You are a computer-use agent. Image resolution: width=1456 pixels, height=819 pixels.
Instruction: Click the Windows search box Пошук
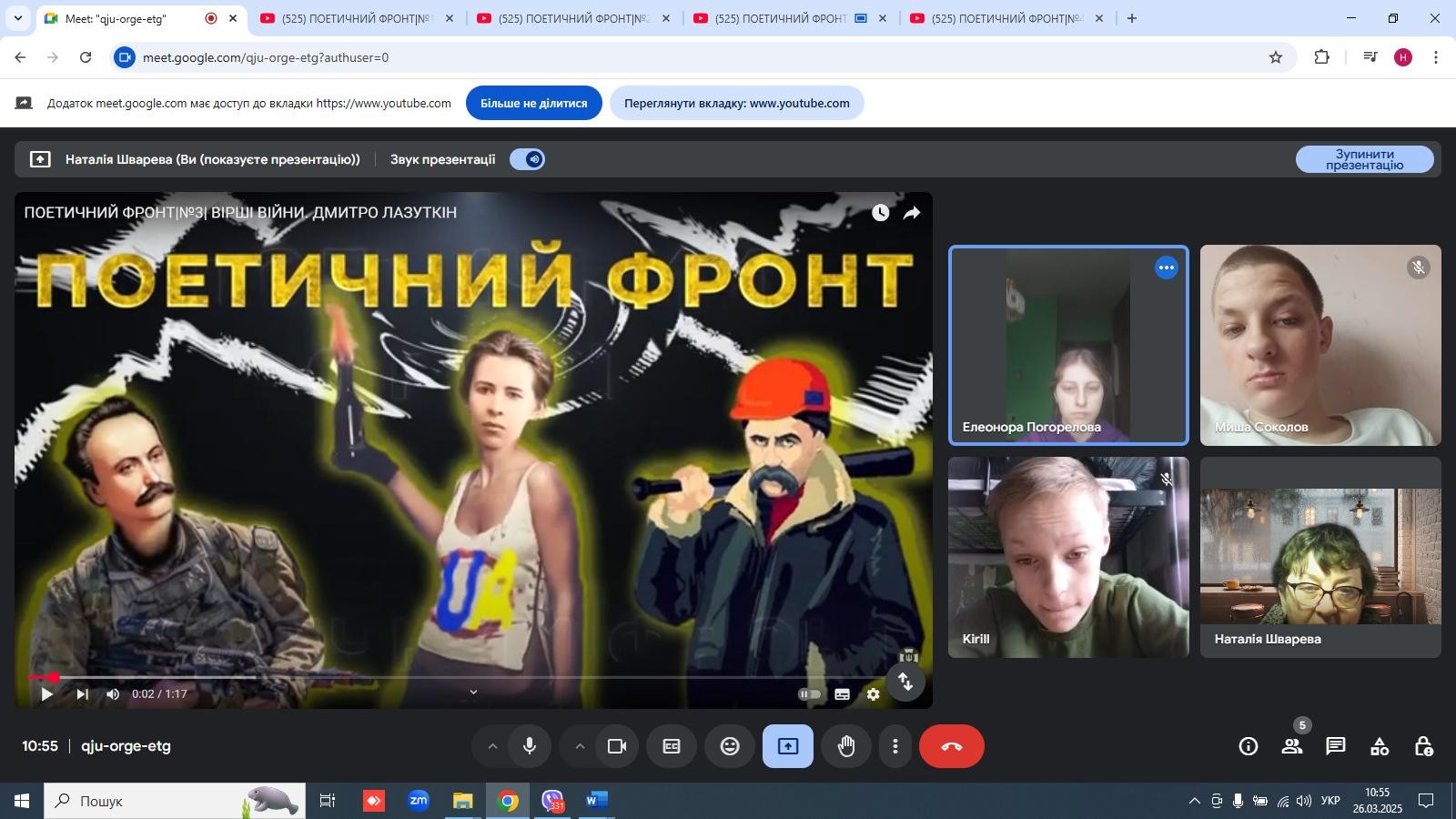[x=175, y=801]
